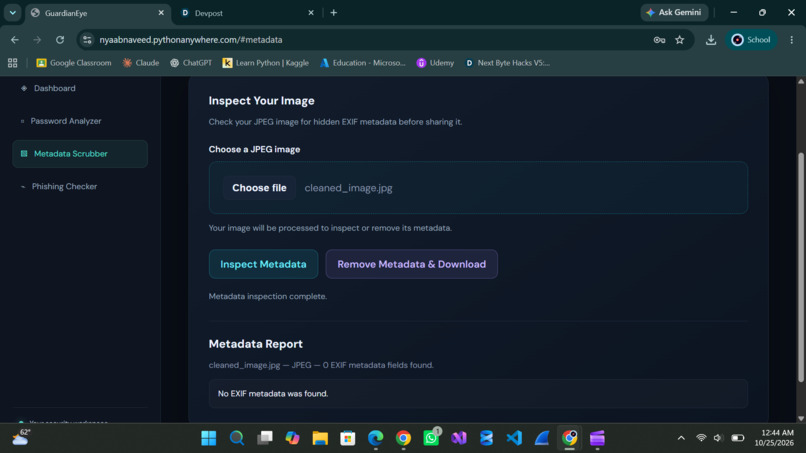Click the cleaned_image.jpg file name text
806x453 pixels.
349,188
